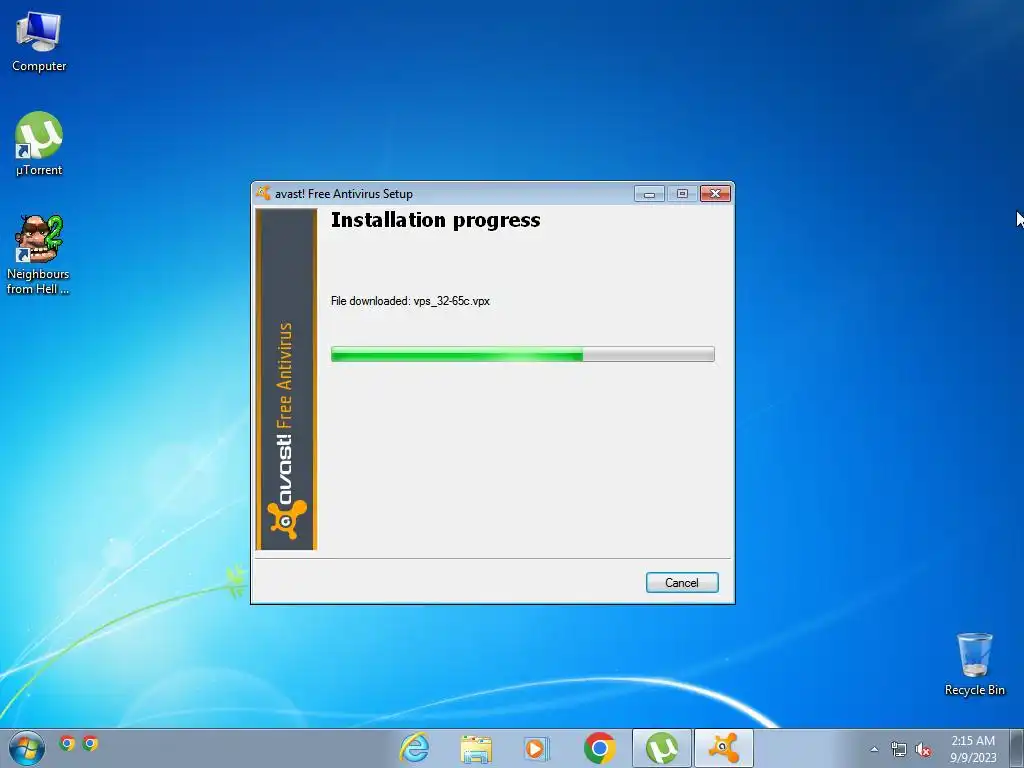Cancel the avast installation
The width and height of the screenshot is (1024, 768).
(x=682, y=583)
